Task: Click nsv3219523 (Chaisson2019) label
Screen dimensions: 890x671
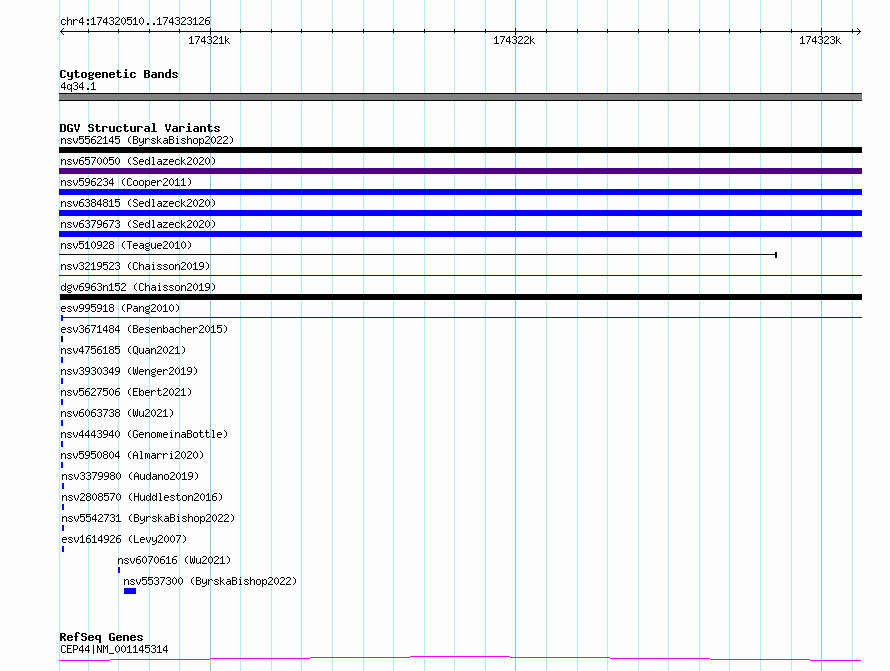Action: [x=135, y=266]
